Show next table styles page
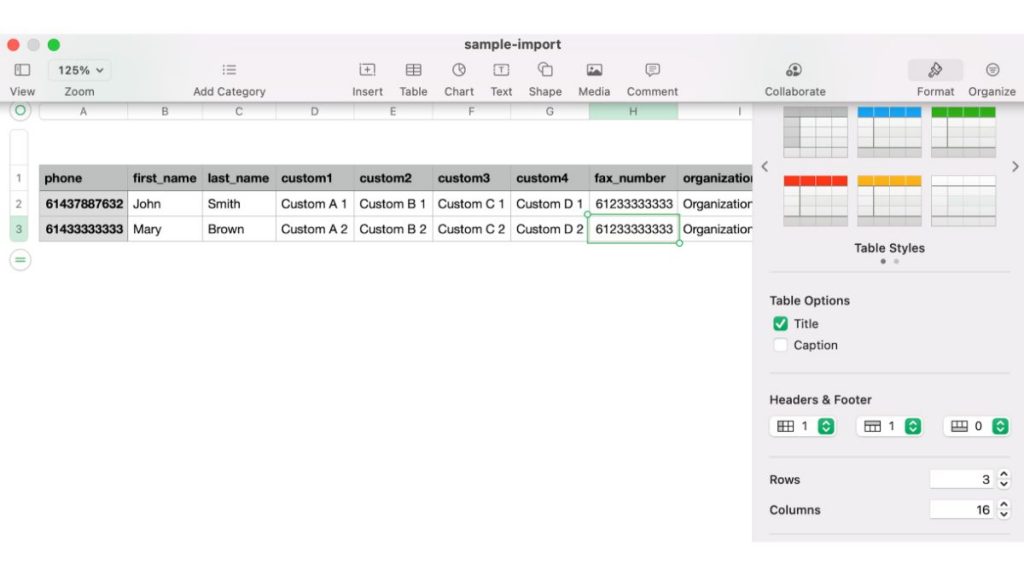 [x=1015, y=167]
